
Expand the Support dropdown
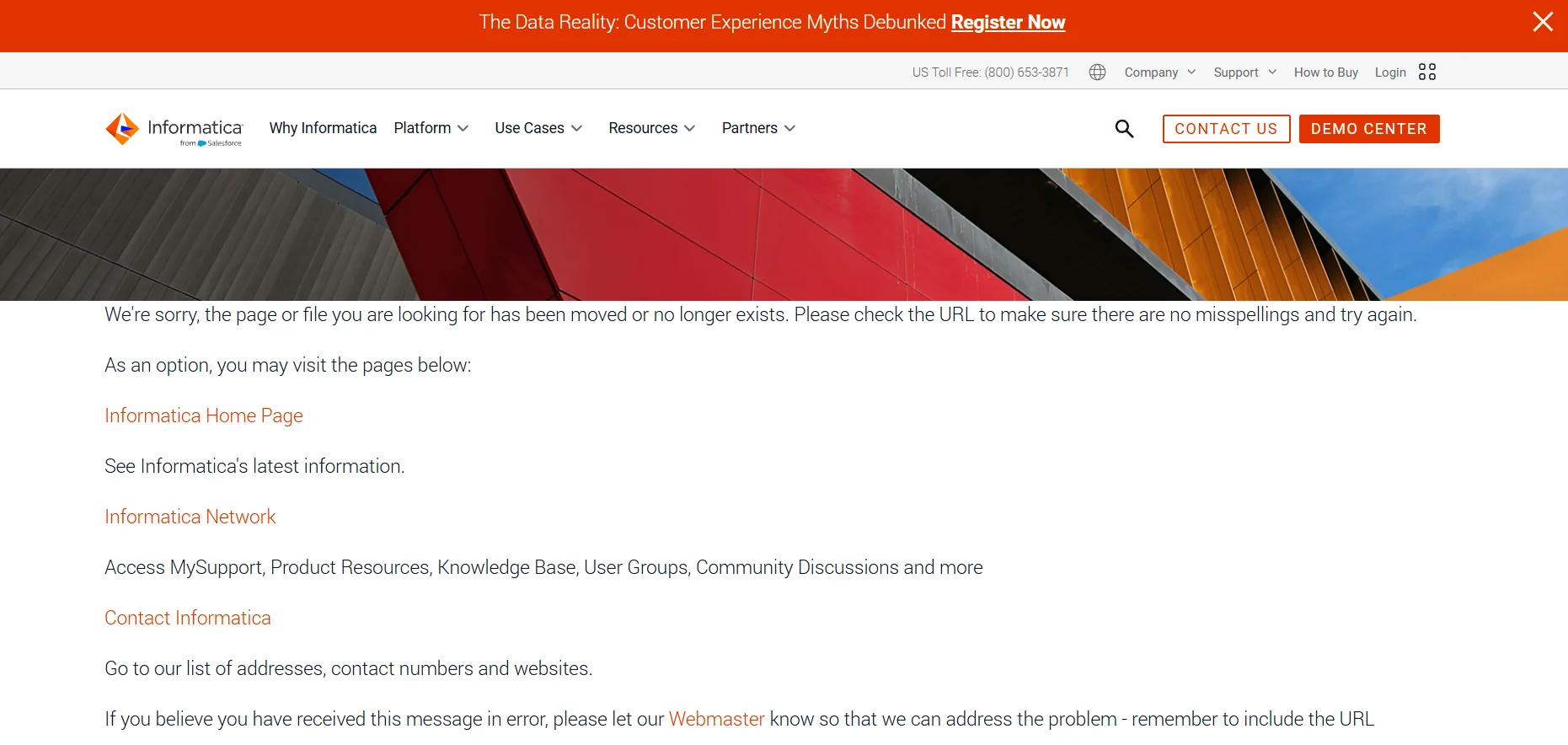(x=1245, y=72)
